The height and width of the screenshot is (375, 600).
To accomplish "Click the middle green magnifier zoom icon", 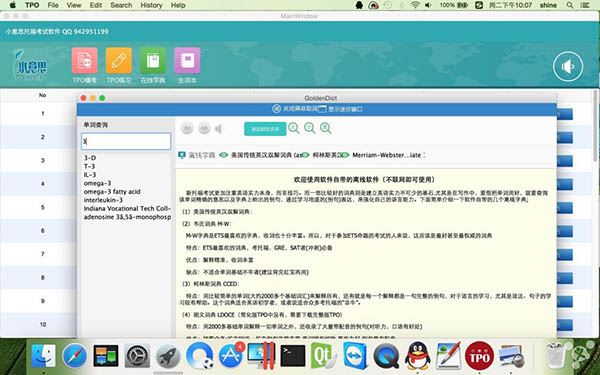I will [x=310, y=128].
